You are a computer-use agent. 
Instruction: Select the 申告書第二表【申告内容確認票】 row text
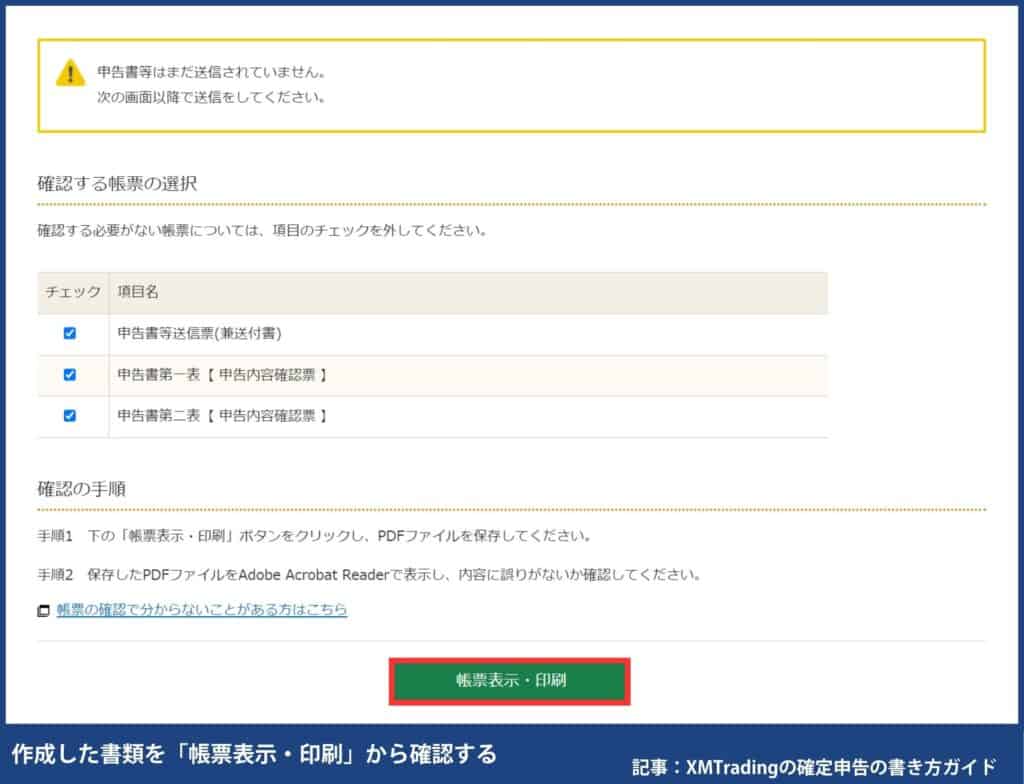[x=222, y=416]
